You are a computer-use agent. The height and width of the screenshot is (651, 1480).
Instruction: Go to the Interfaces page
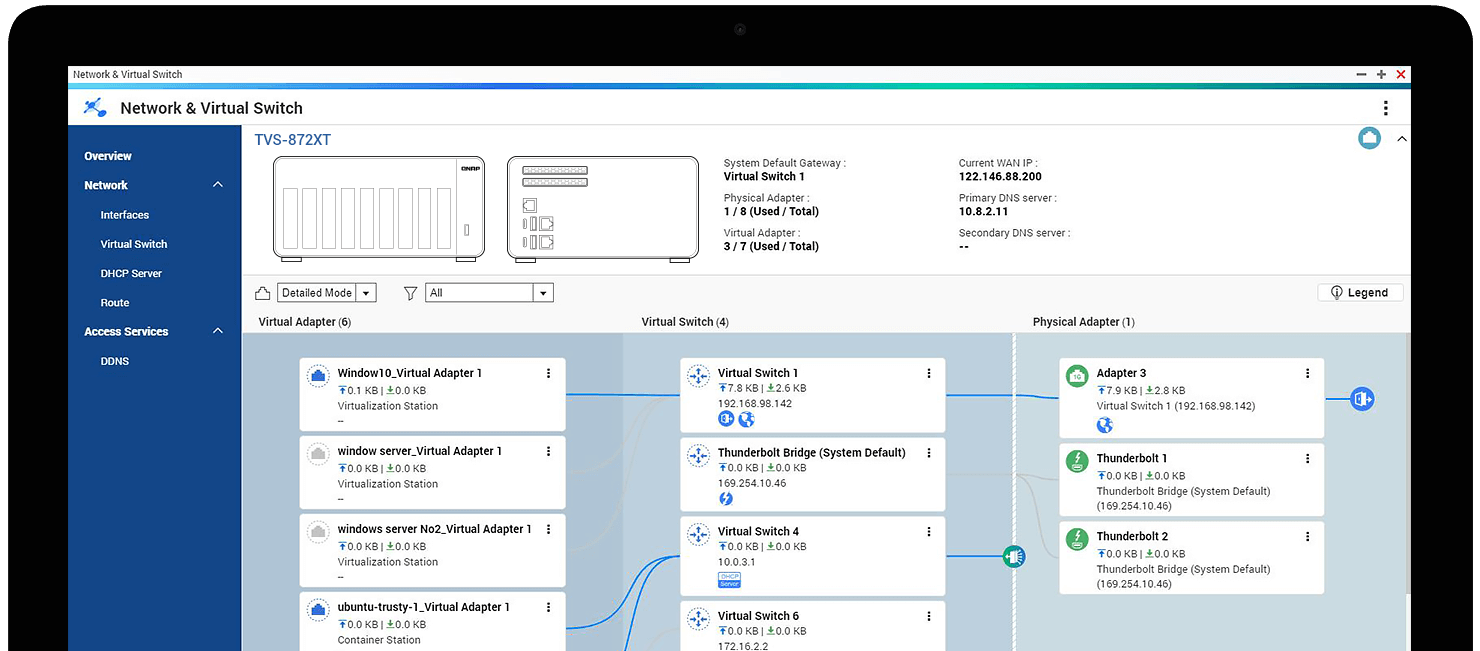point(124,215)
